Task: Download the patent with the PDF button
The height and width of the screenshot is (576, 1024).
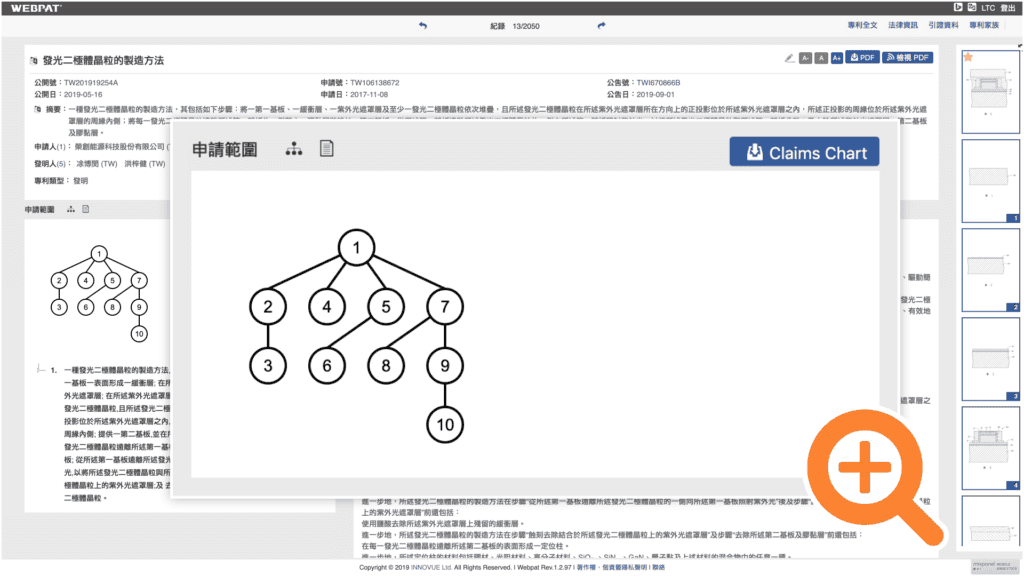Action: [861, 58]
